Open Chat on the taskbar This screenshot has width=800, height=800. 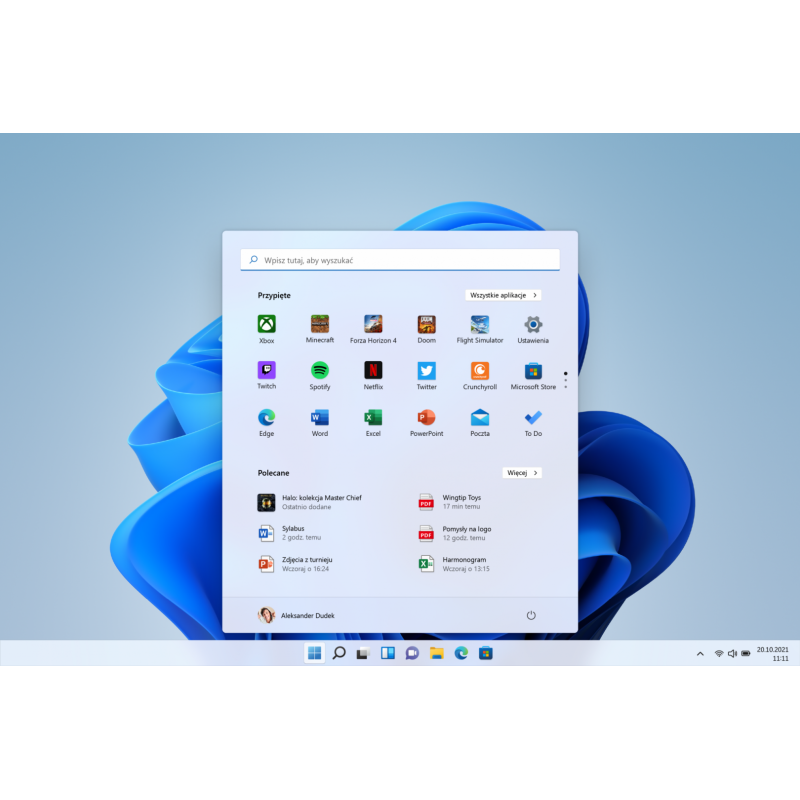(412, 653)
